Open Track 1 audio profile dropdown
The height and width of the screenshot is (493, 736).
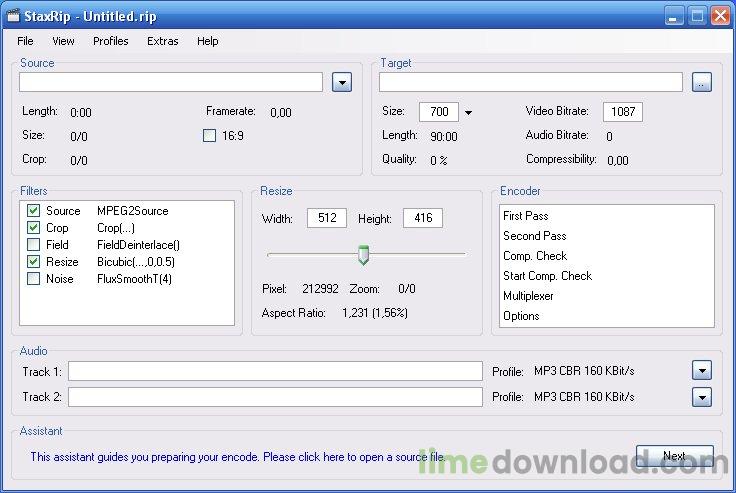pos(702,371)
